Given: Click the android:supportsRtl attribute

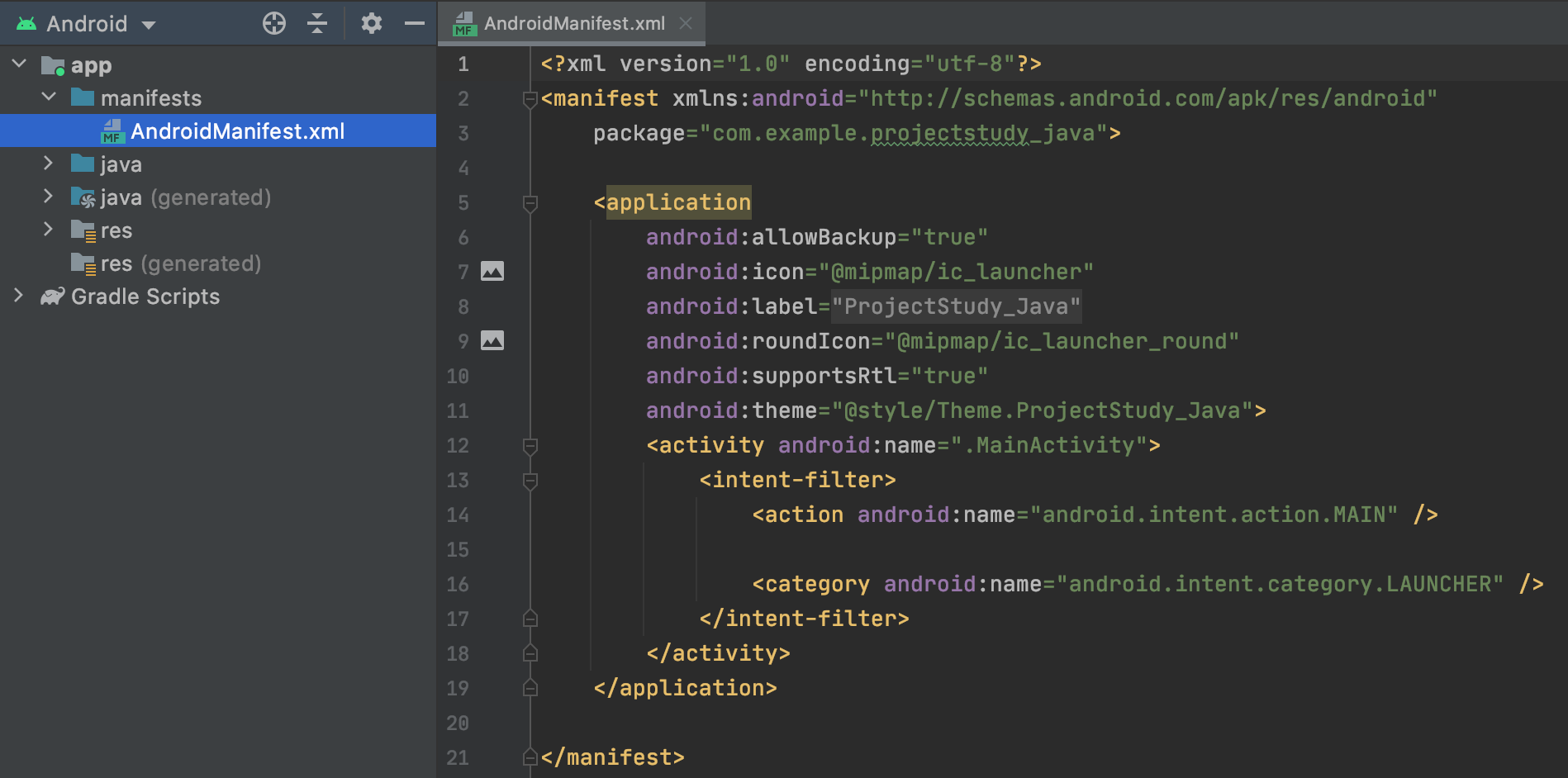Looking at the screenshot, I should 771,376.
